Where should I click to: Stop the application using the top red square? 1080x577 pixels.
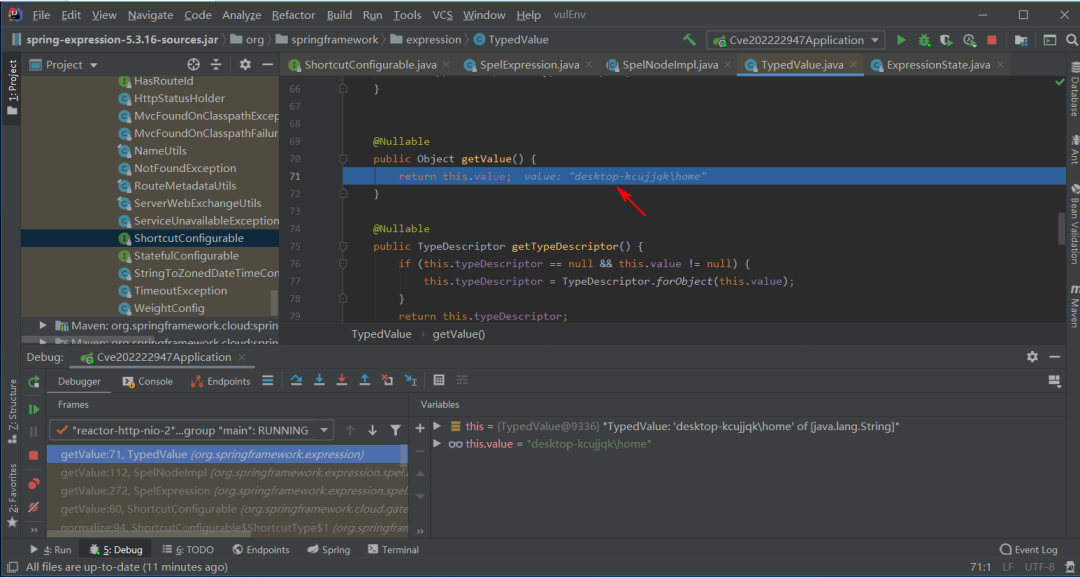pos(992,40)
